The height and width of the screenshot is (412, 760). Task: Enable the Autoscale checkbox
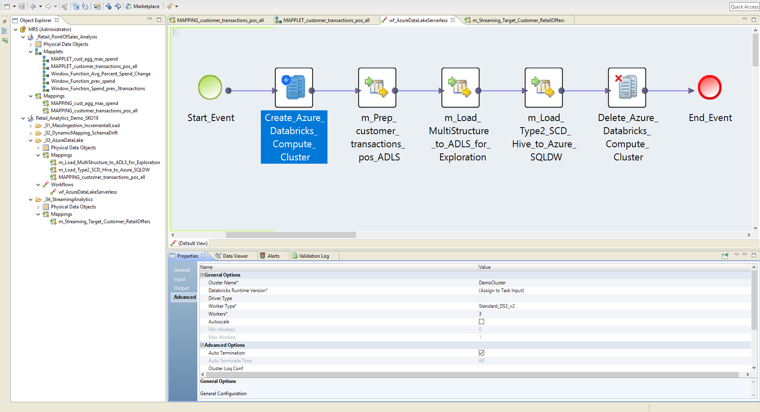click(481, 322)
